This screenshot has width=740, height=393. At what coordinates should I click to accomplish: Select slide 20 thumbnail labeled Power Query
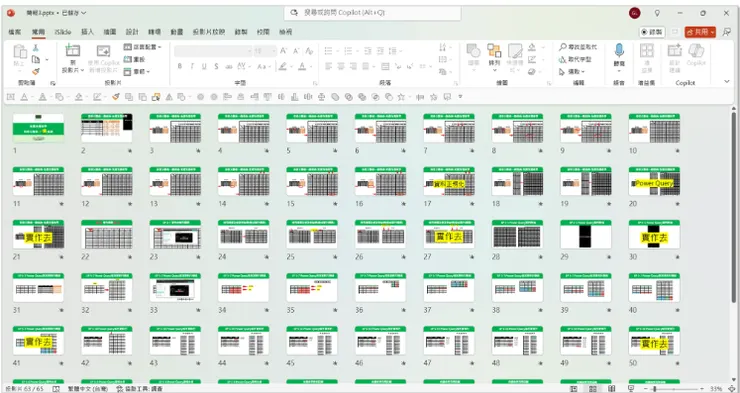click(654, 181)
